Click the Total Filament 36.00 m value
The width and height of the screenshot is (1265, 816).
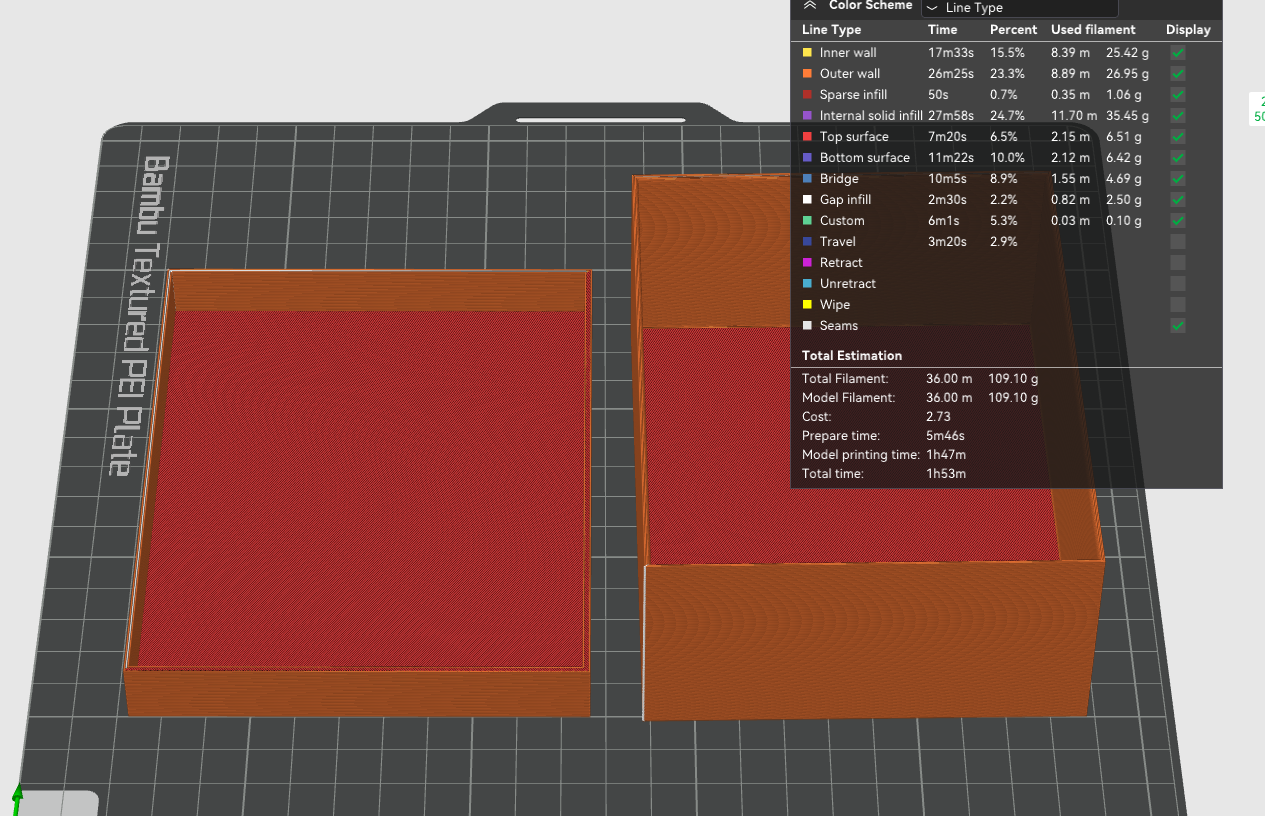coord(949,378)
